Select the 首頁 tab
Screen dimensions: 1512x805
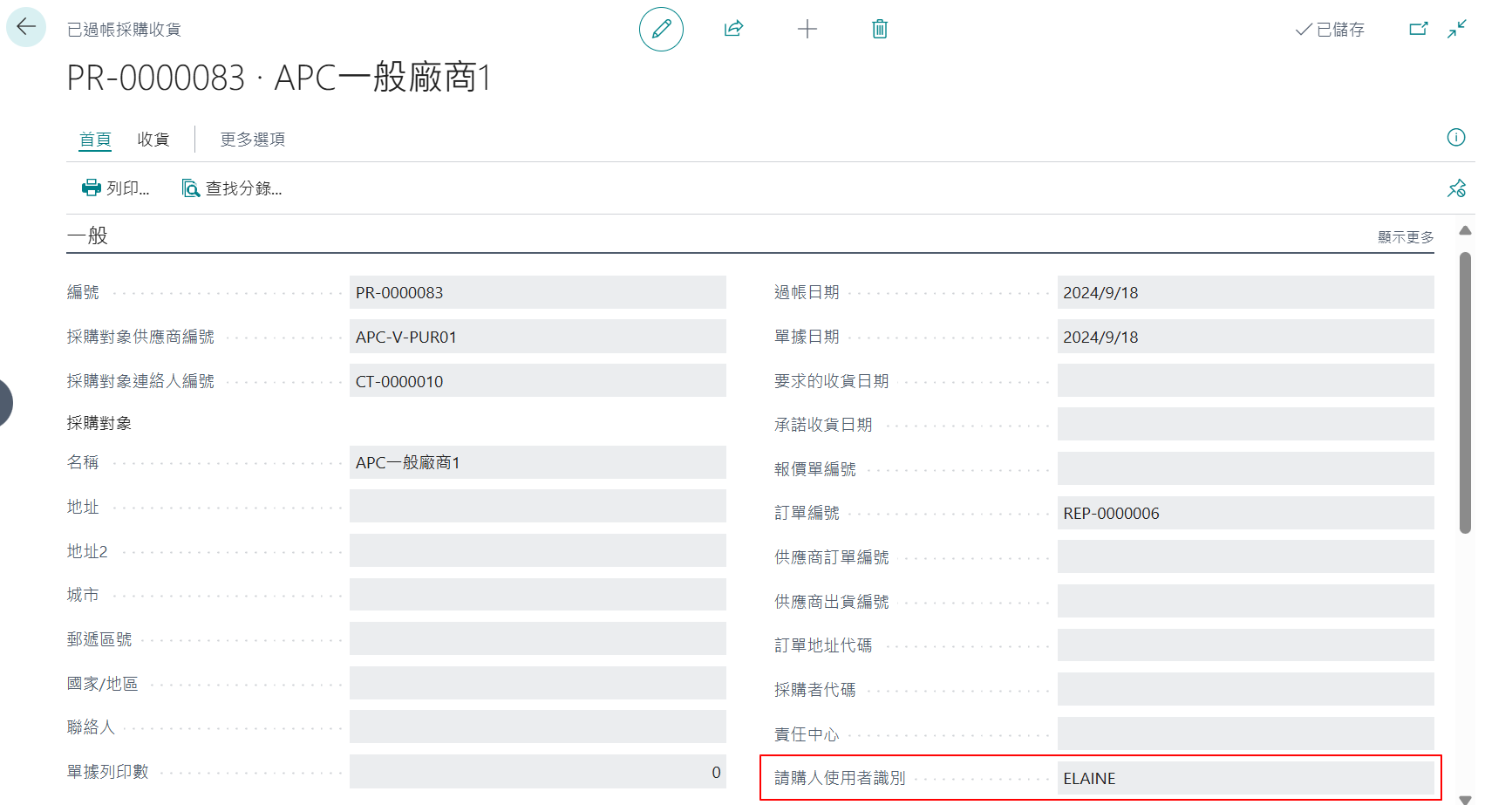pyautogui.click(x=95, y=140)
